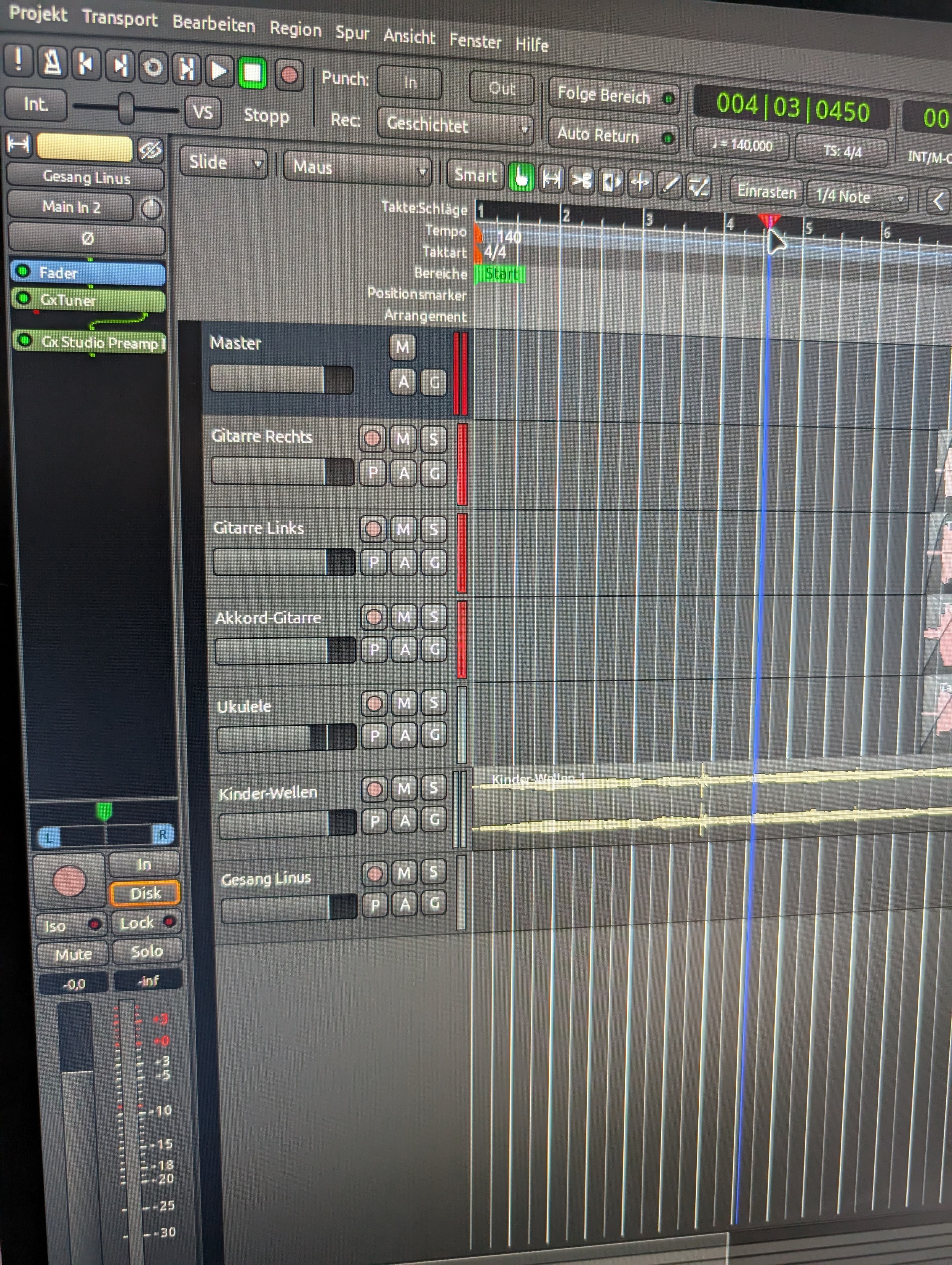Image resolution: width=952 pixels, height=1265 pixels.
Task: Select the internal edit tool icon
Action: (x=698, y=186)
